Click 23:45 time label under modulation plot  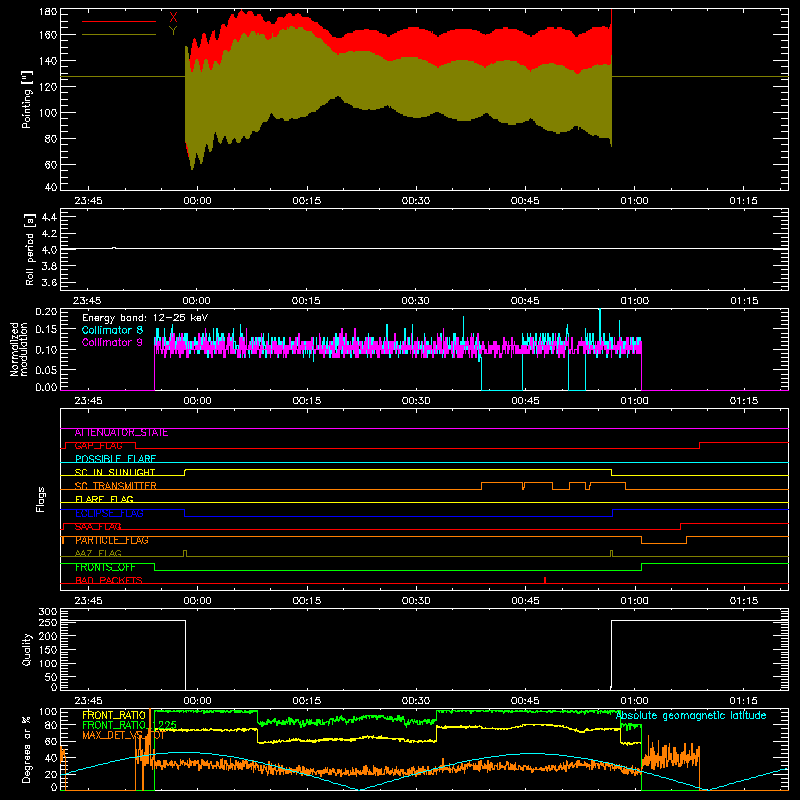pos(88,401)
